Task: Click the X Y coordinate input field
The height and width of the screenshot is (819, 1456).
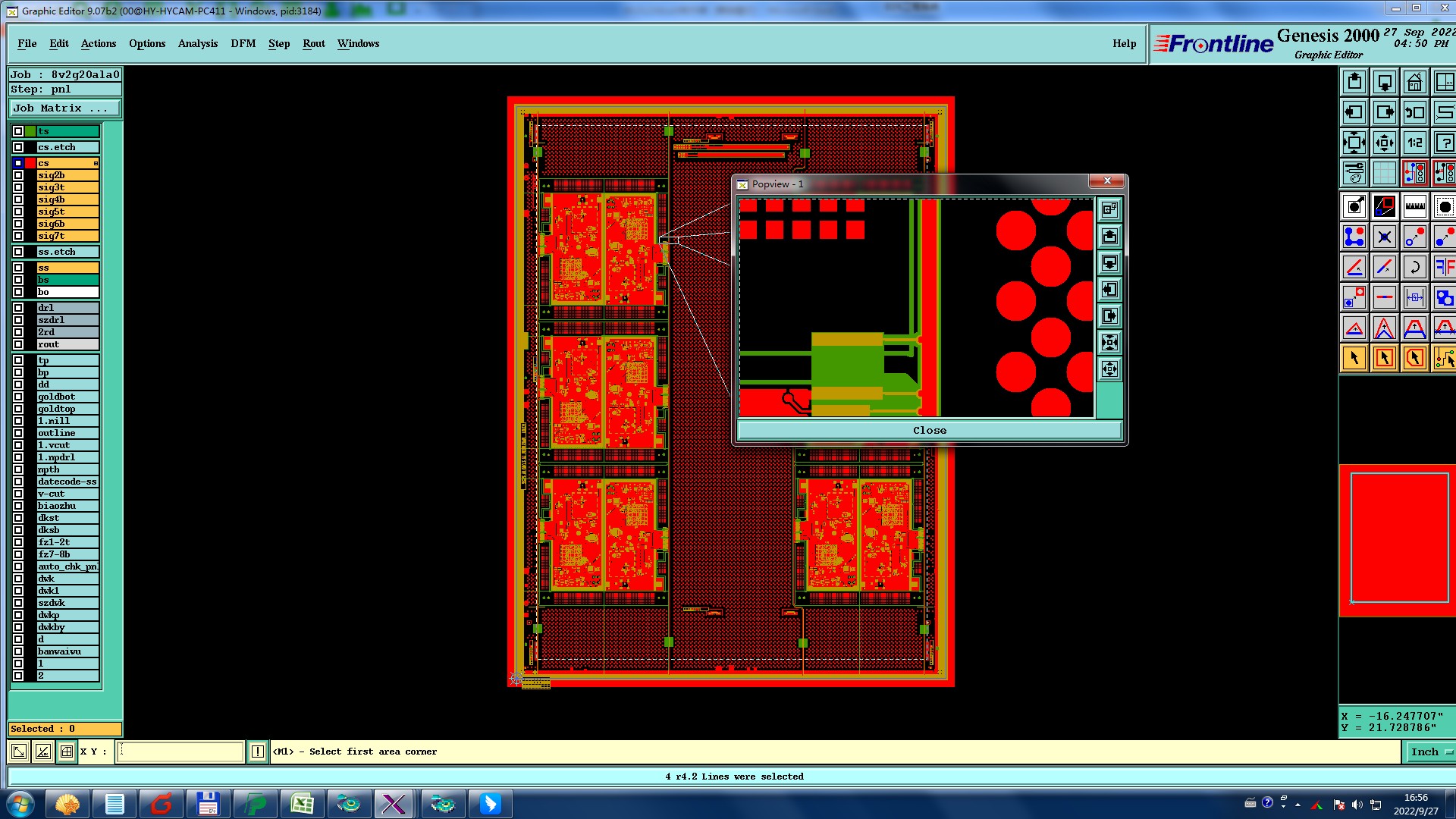Action: pyautogui.click(x=180, y=752)
